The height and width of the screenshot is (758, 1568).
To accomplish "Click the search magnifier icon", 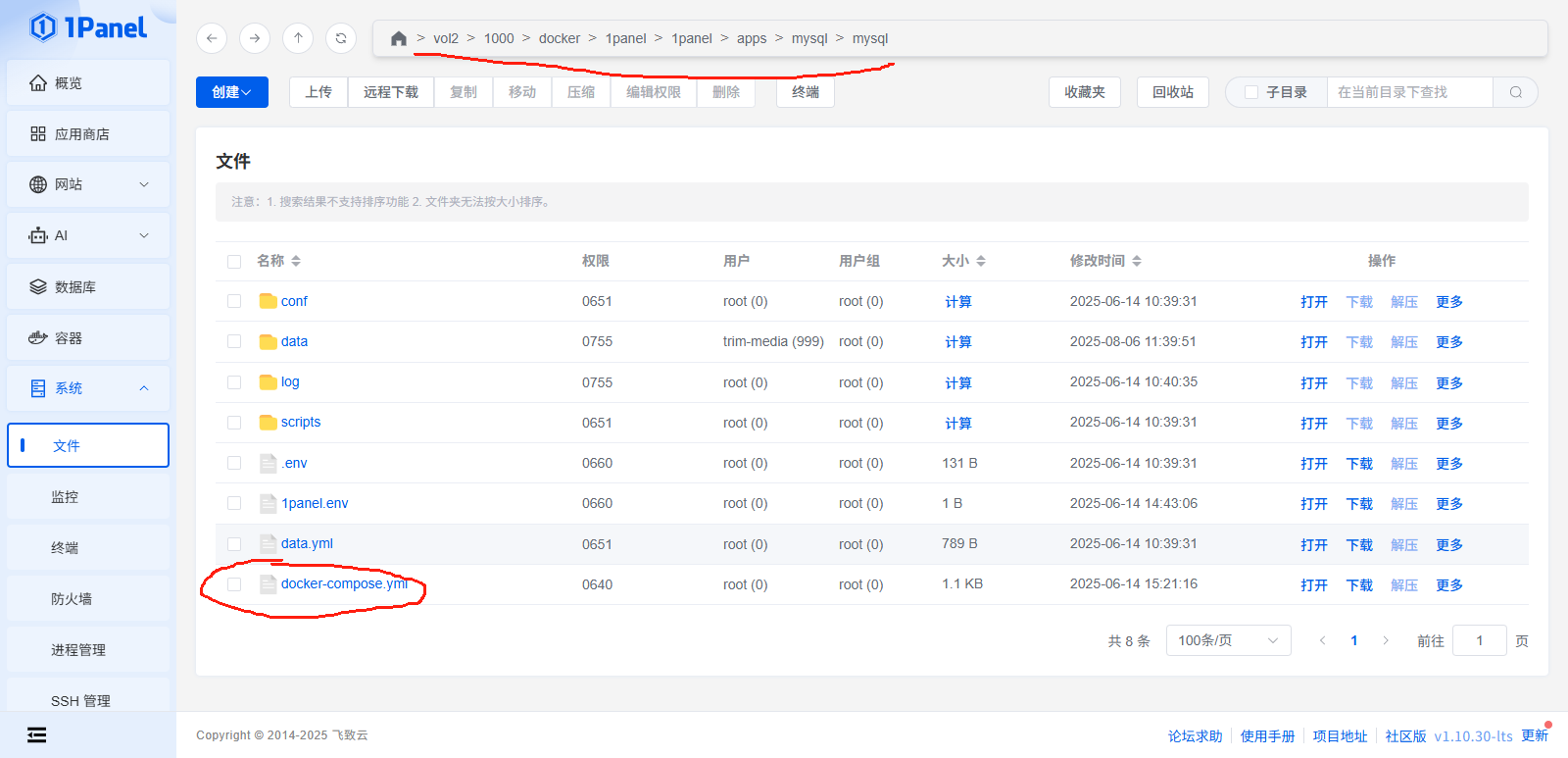I will pyautogui.click(x=1516, y=92).
